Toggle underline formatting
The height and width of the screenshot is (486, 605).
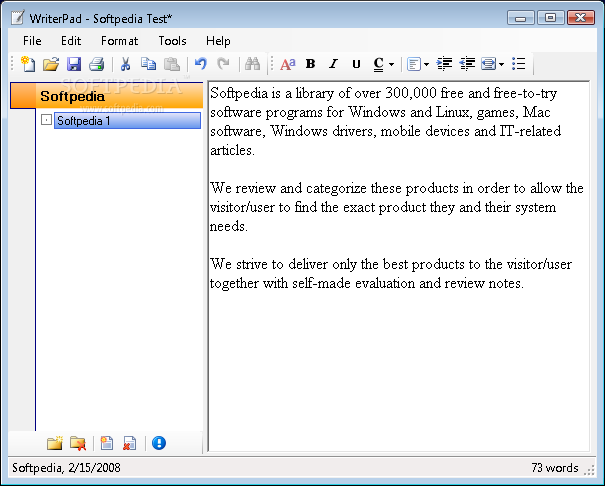coord(356,64)
